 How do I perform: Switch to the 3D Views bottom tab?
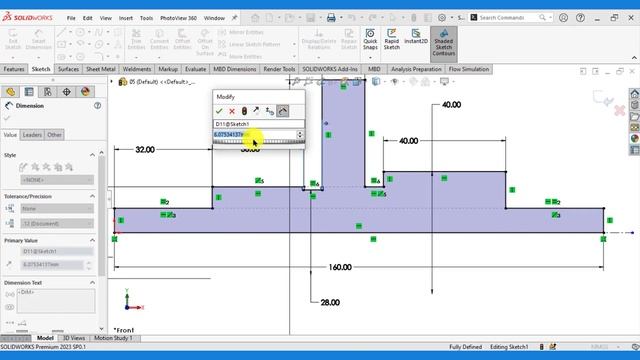coord(73,338)
